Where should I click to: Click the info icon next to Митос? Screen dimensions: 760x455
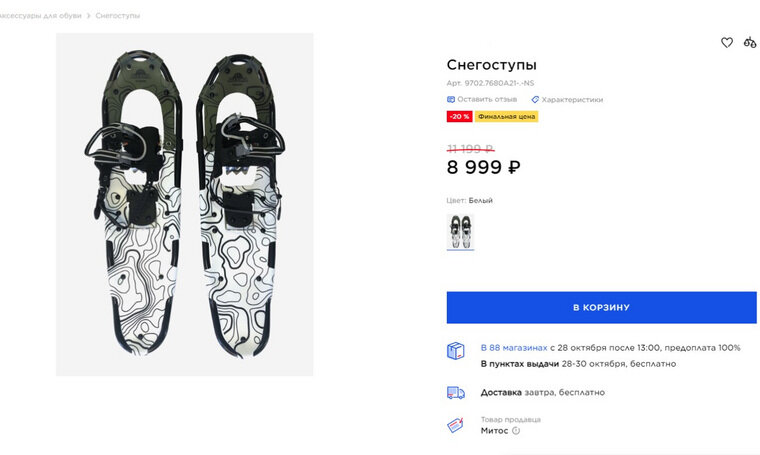(x=516, y=431)
